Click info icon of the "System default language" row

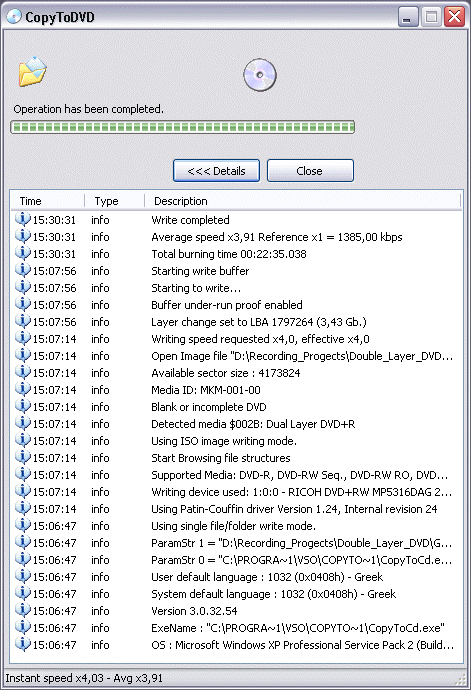click(x=22, y=594)
